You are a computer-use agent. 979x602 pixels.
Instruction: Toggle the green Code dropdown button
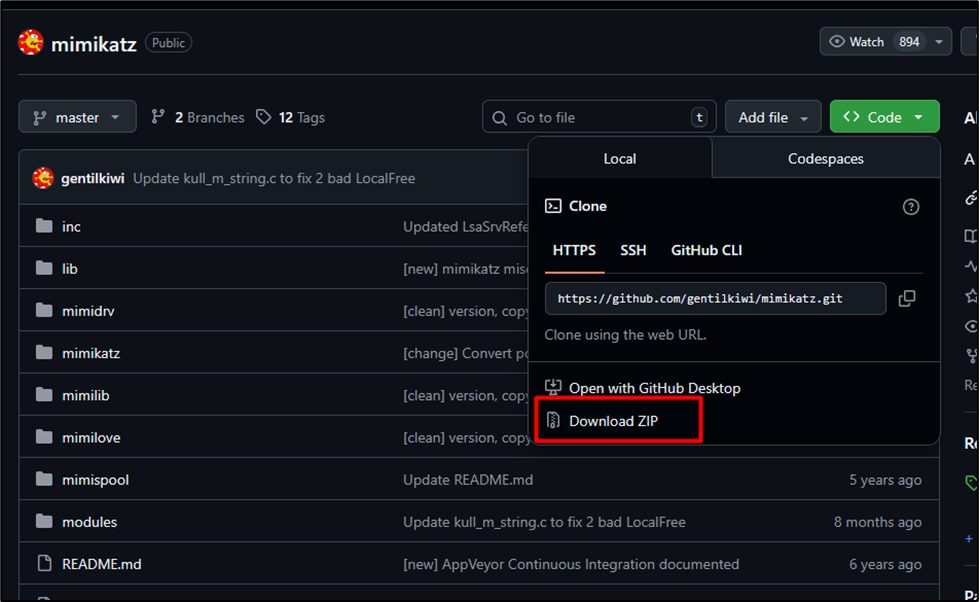pyautogui.click(x=884, y=117)
